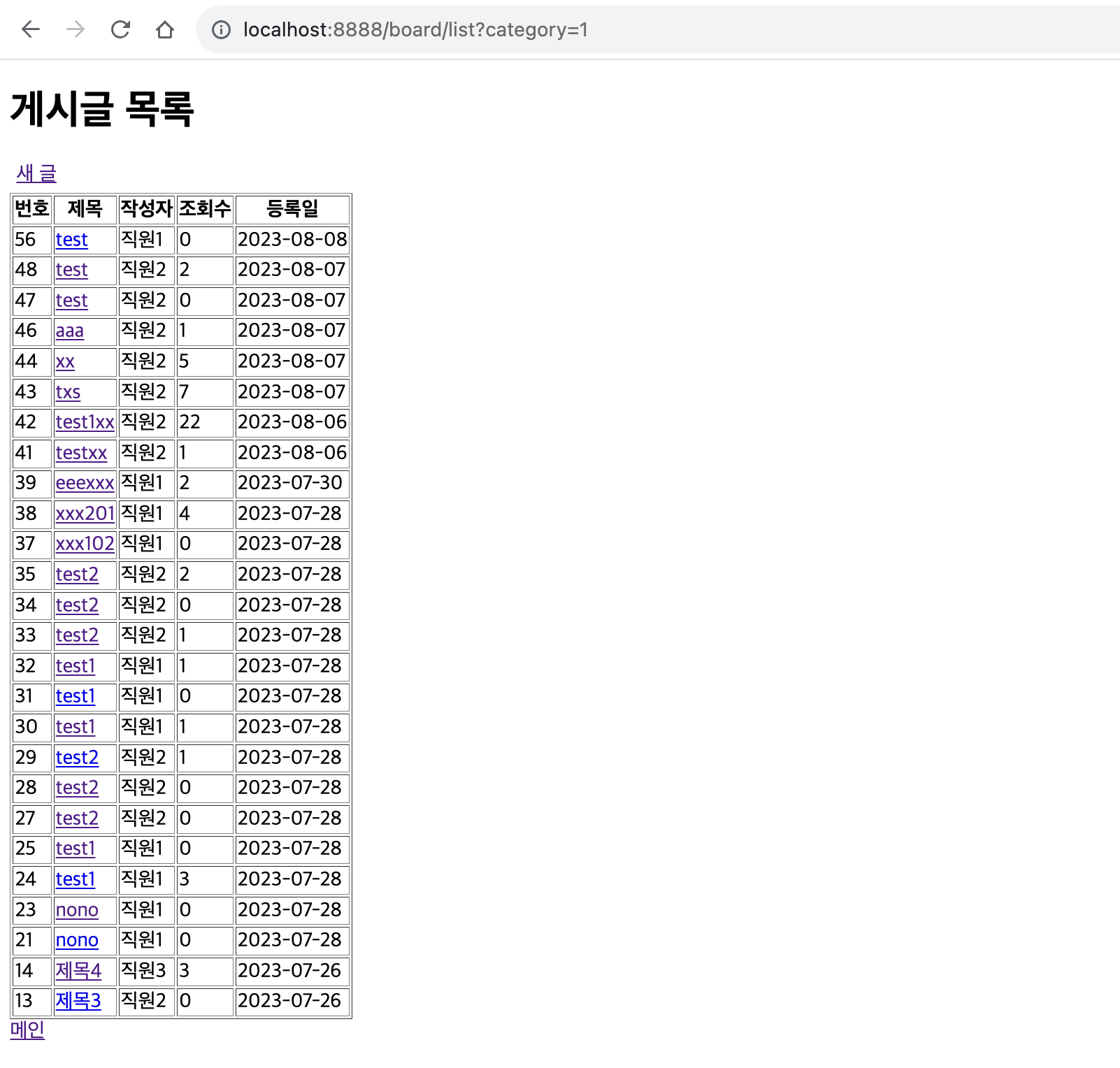Open the nono post in row 23
The height and width of the screenshot is (1068, 1120).
(77, 910)
